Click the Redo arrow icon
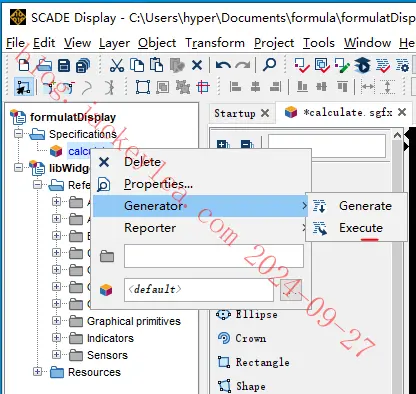This screenshot has height=394, width=416. point(243,65)
